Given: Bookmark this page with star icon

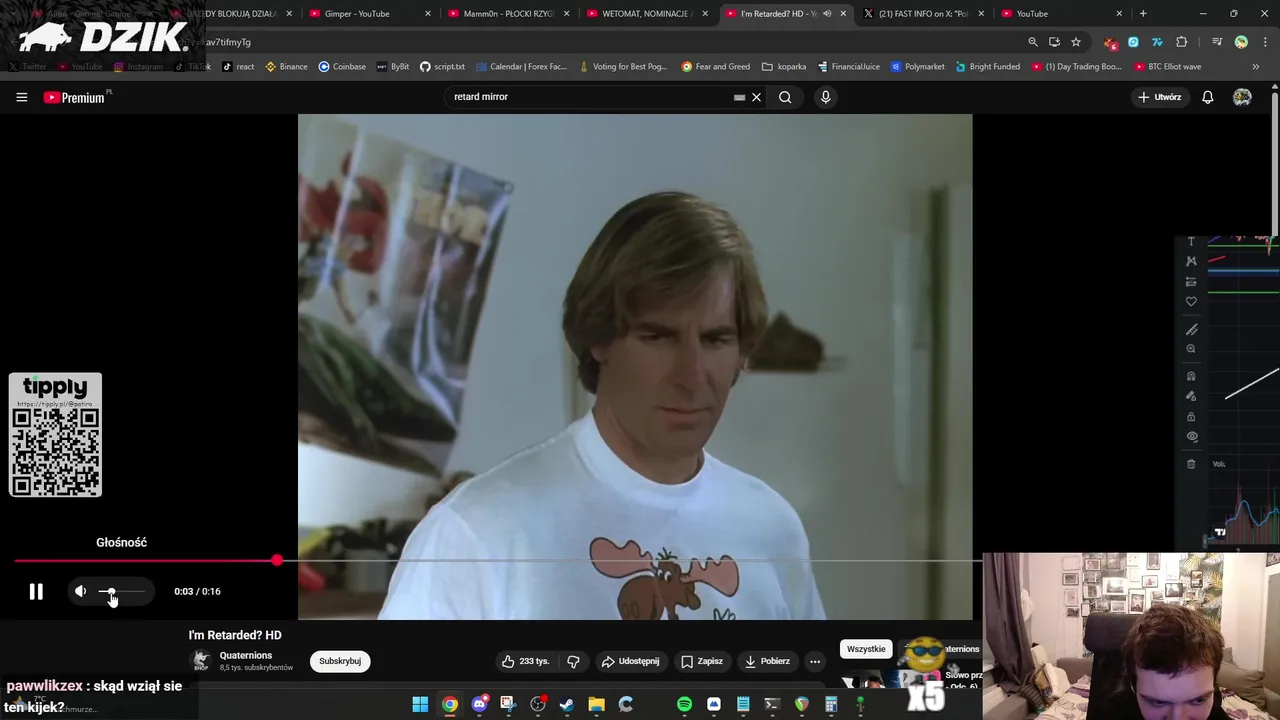Looking at the screenshot, I should [1076, 42].
